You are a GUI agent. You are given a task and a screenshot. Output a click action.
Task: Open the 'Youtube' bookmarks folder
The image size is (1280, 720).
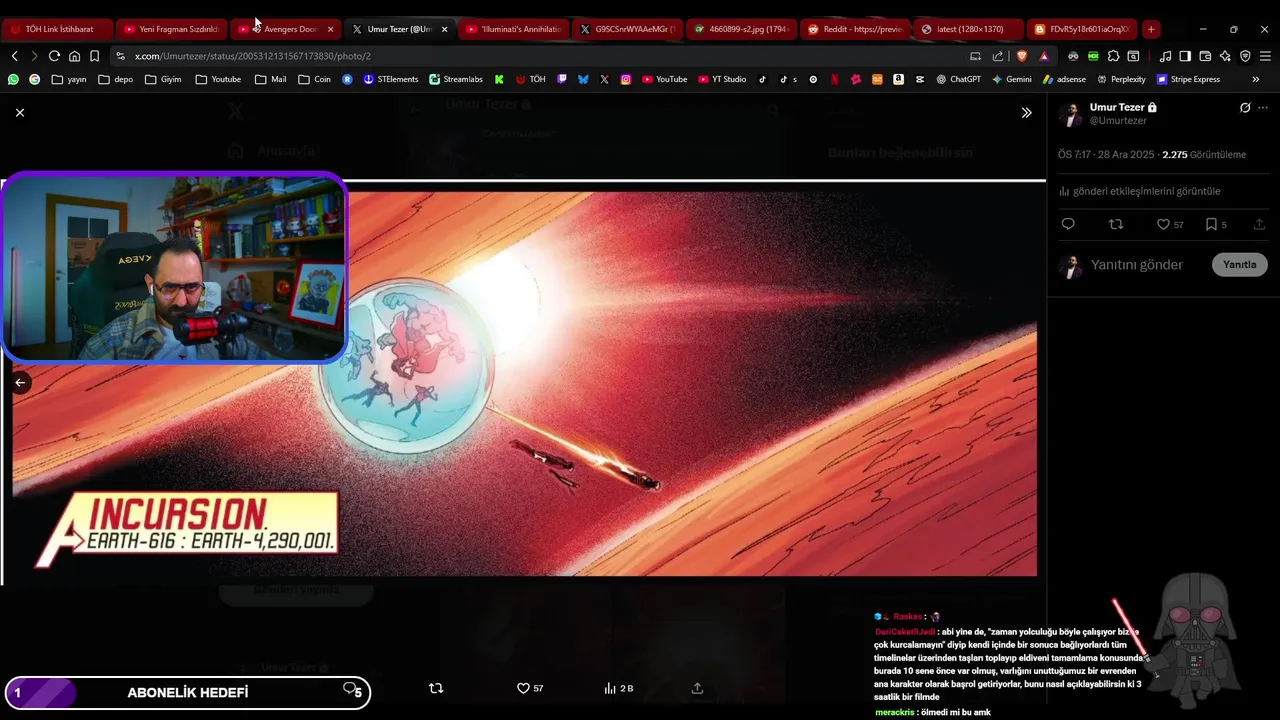pyautogui.click(x=218, y=79)
